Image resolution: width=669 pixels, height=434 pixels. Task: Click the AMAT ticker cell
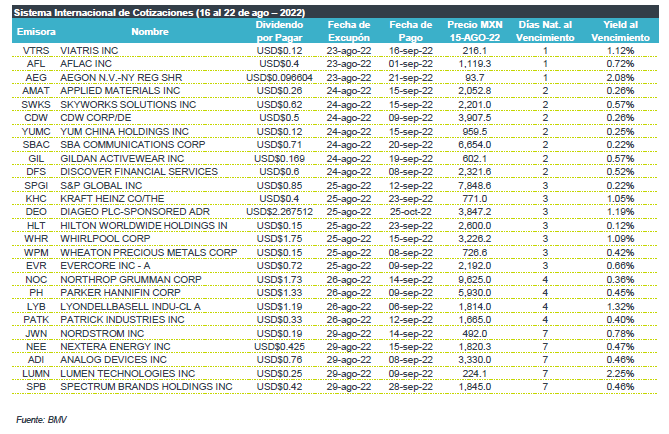pos(36,91)
